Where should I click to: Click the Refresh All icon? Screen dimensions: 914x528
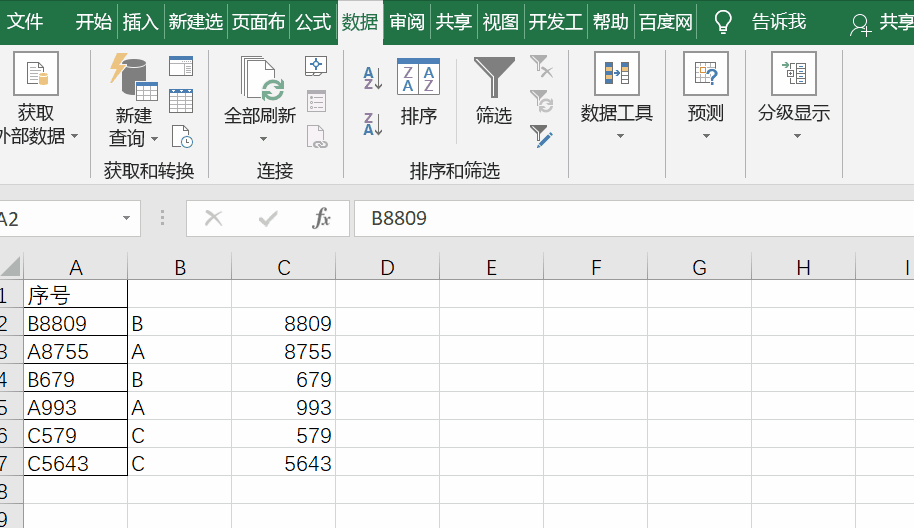262,78
